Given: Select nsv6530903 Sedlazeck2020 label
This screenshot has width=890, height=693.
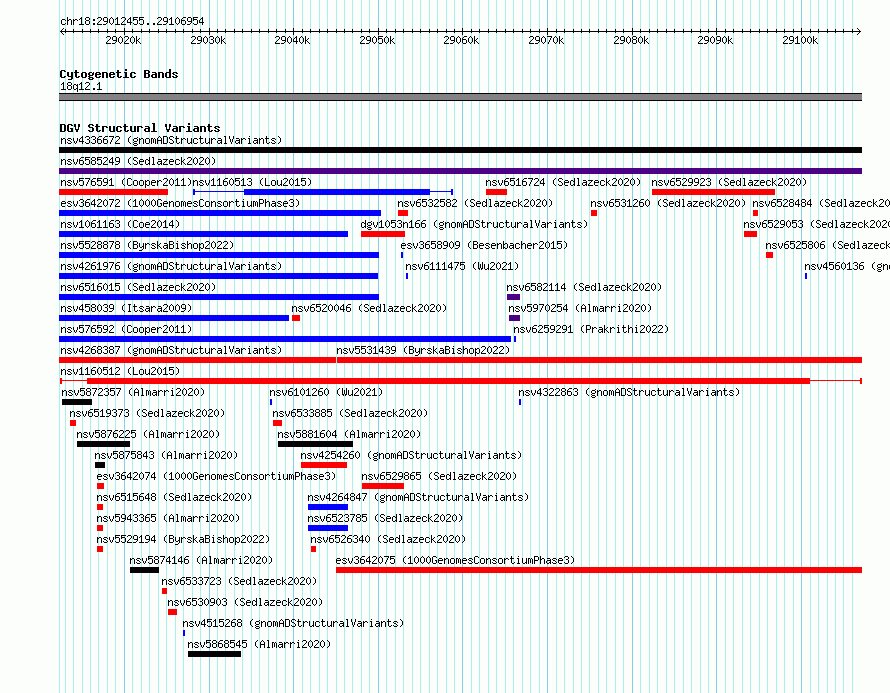Looking at the screenshot, I should pyautogui.click(x=245, y=602).
